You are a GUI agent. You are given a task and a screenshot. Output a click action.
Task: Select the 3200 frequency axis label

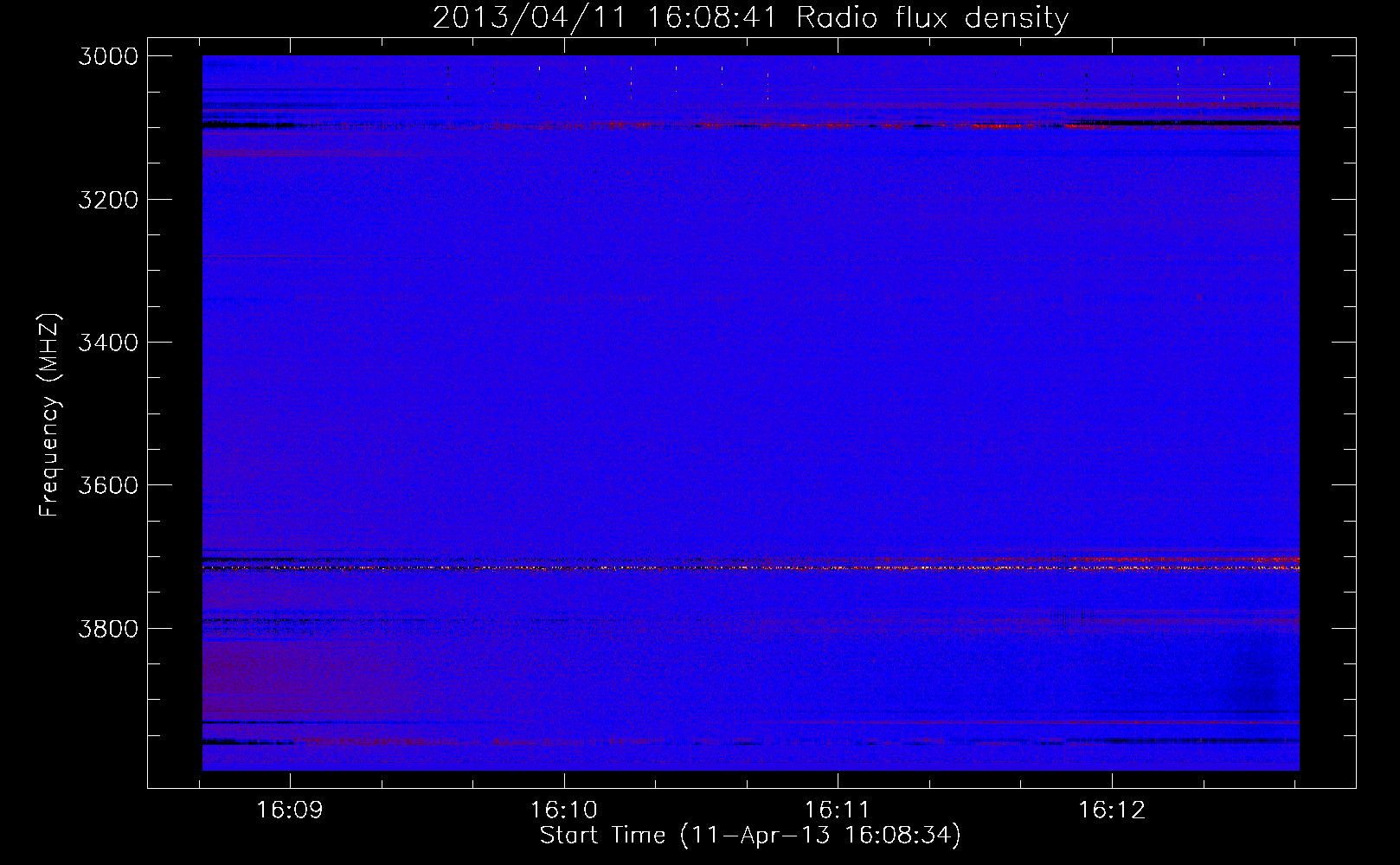point(108,200)
